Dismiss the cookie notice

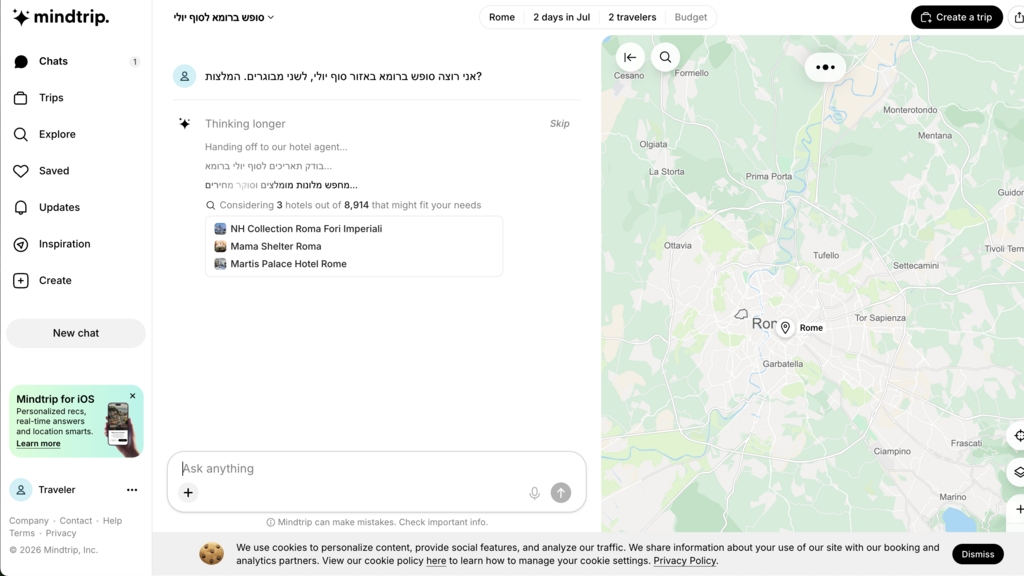point(977,554)
